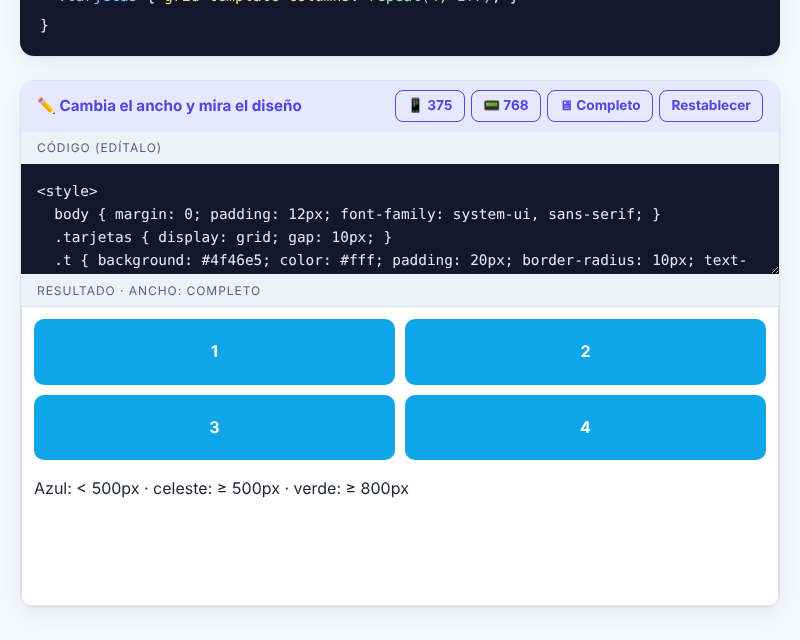Image resolution: width=800 pixels, height=640 pixels.
Task: Select card number 3 in result
Action: tap(214, 427)
